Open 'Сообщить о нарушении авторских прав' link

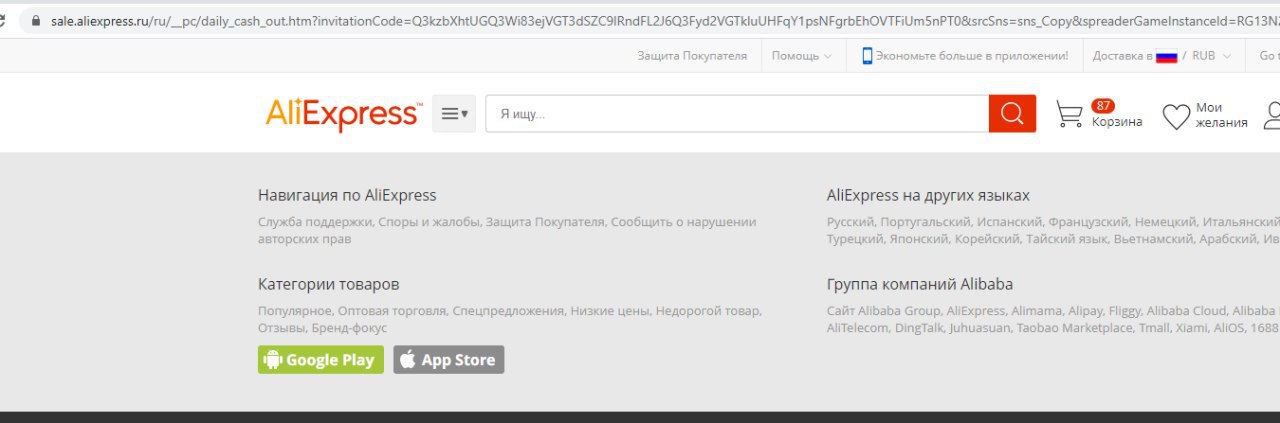pyautogui.click(x=507, y=230)
